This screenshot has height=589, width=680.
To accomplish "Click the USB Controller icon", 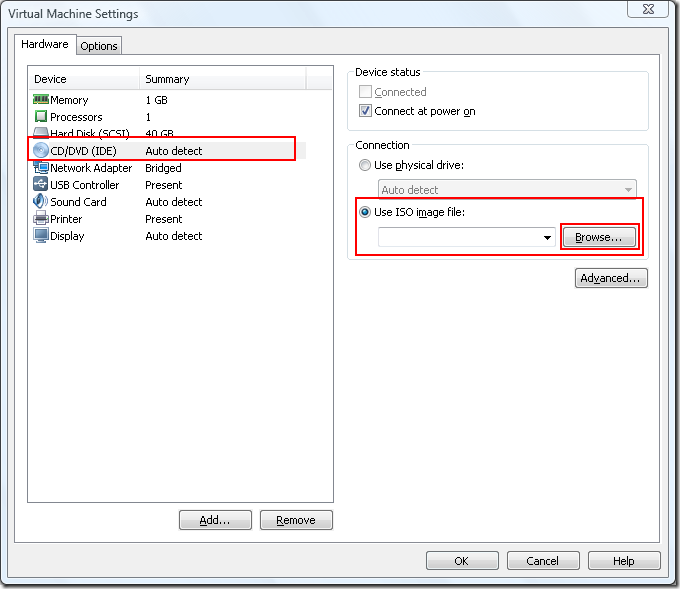I will click(41, 184).
